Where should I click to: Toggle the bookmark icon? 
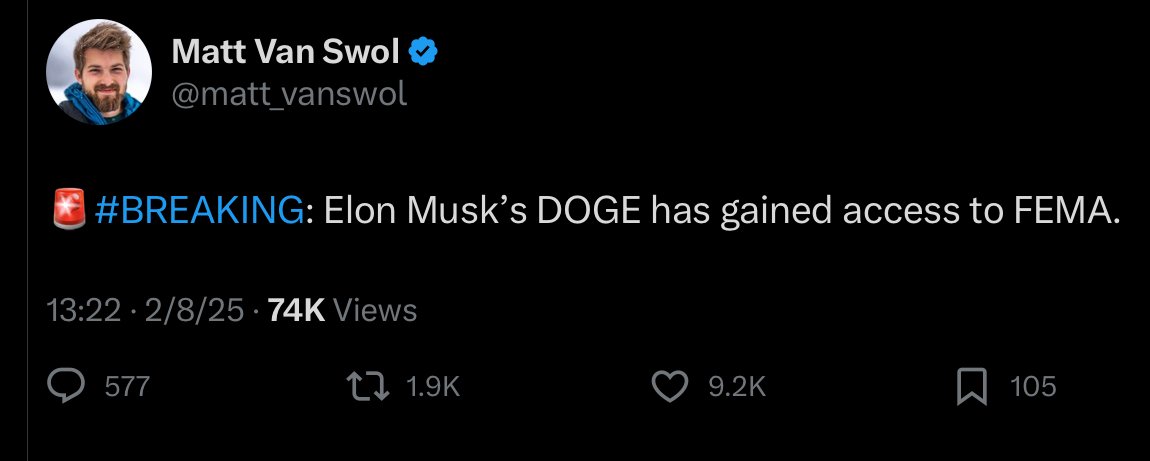click(973, 386)
